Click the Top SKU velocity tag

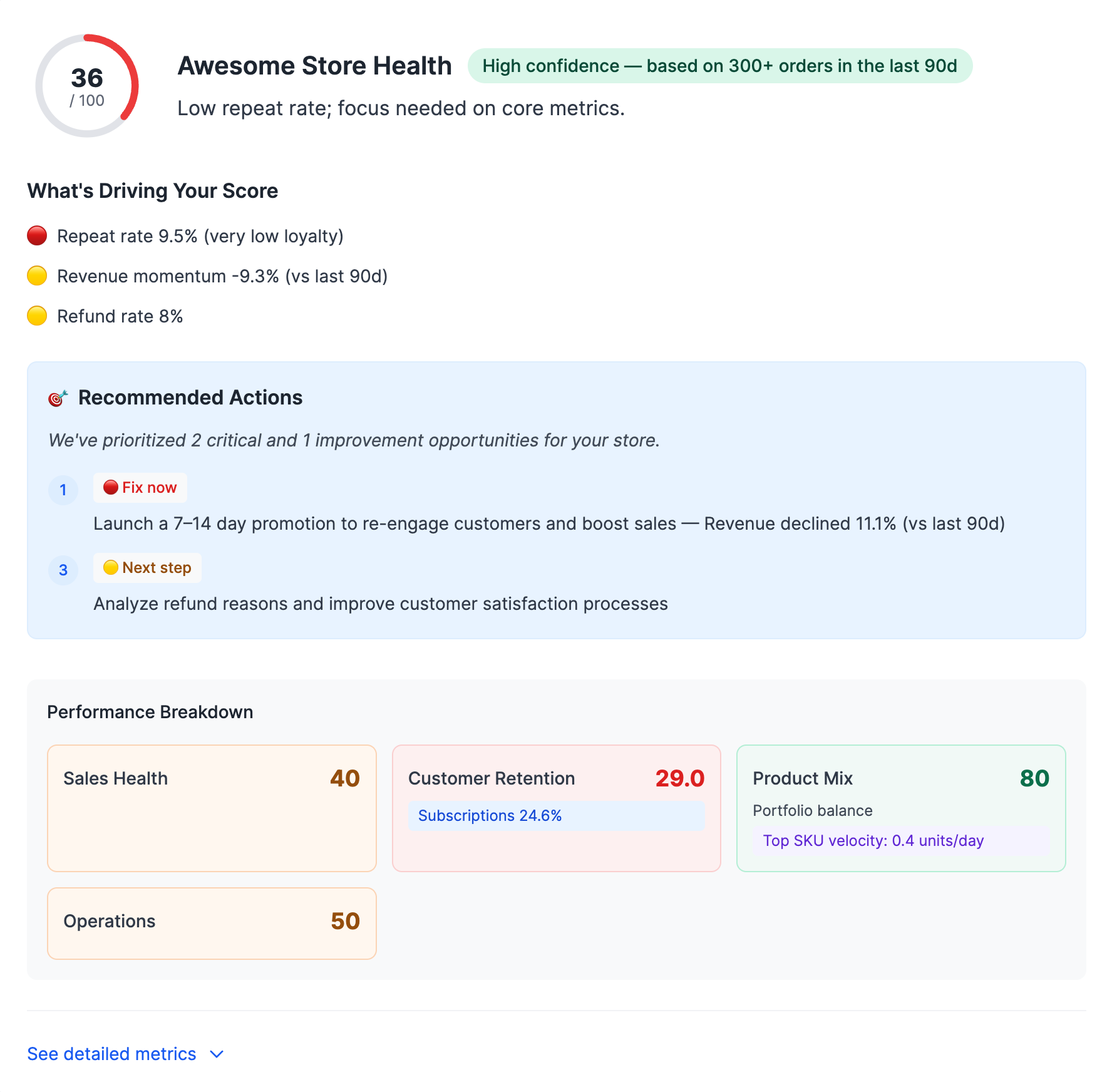point(900,841)
